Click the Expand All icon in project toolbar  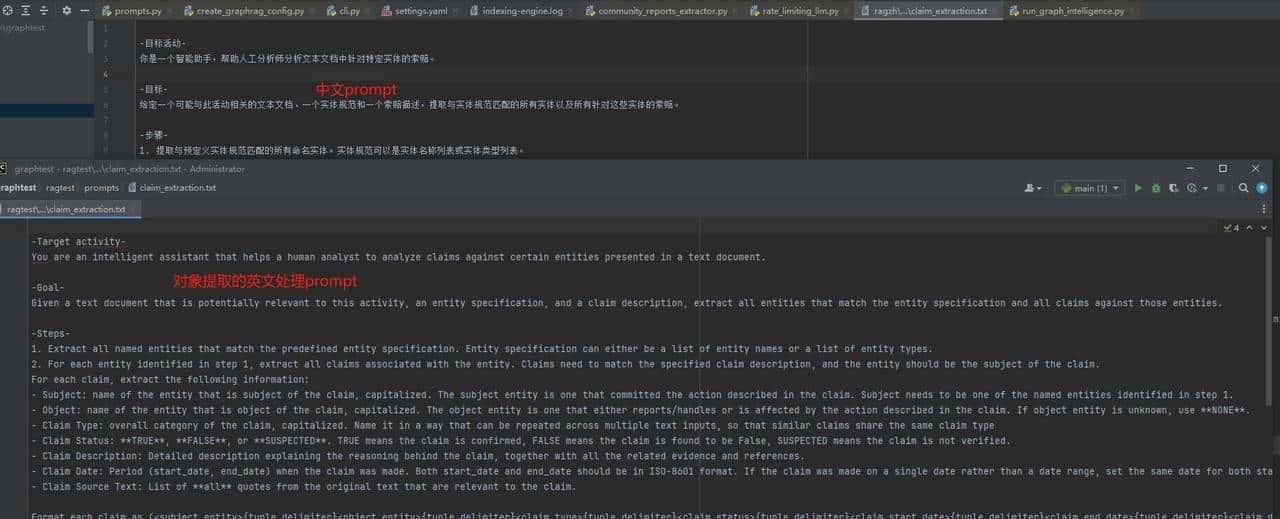pyautogui.click(x=26, y=11)
